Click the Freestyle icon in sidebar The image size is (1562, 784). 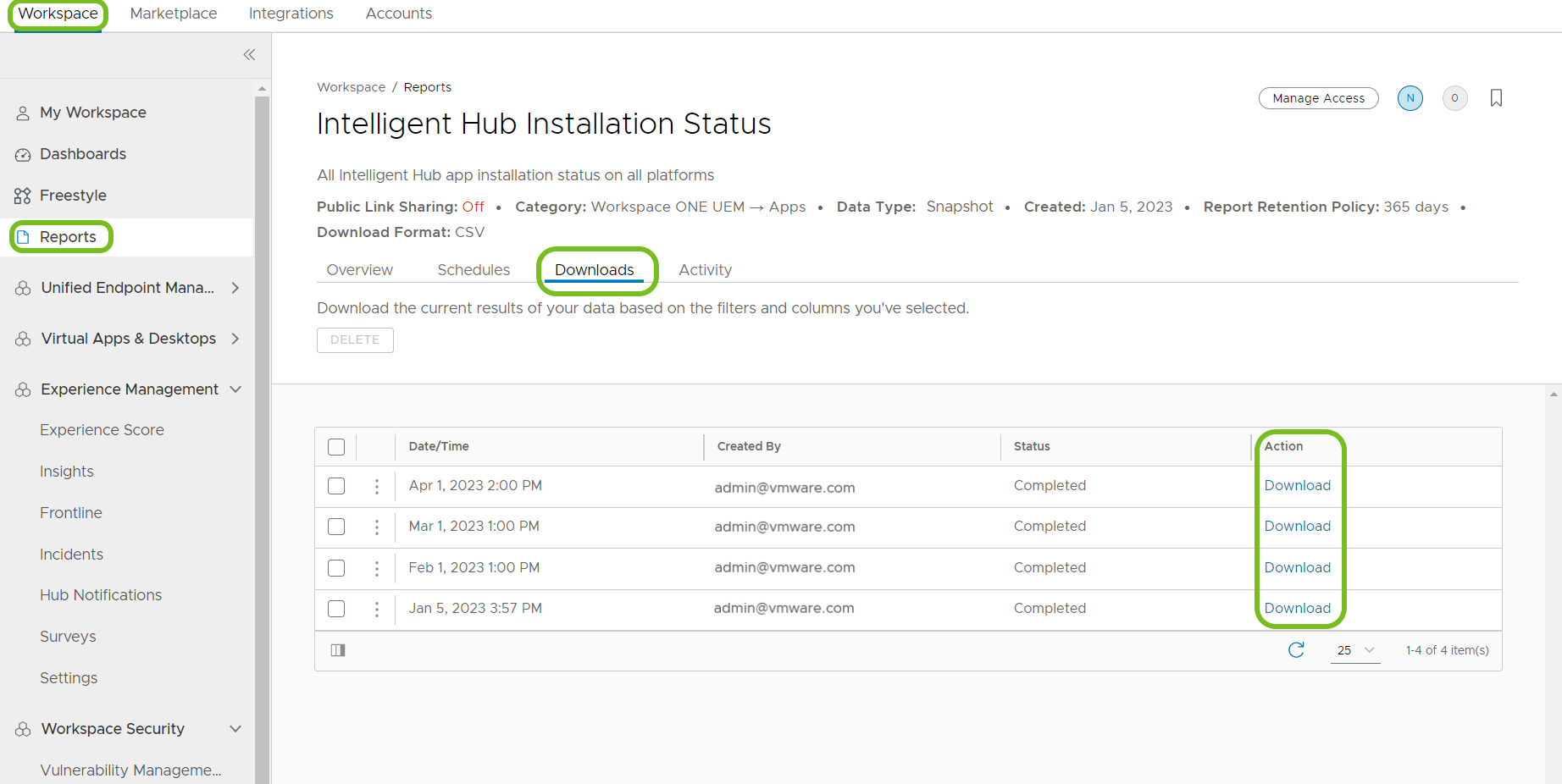click(x=23, y=196)
